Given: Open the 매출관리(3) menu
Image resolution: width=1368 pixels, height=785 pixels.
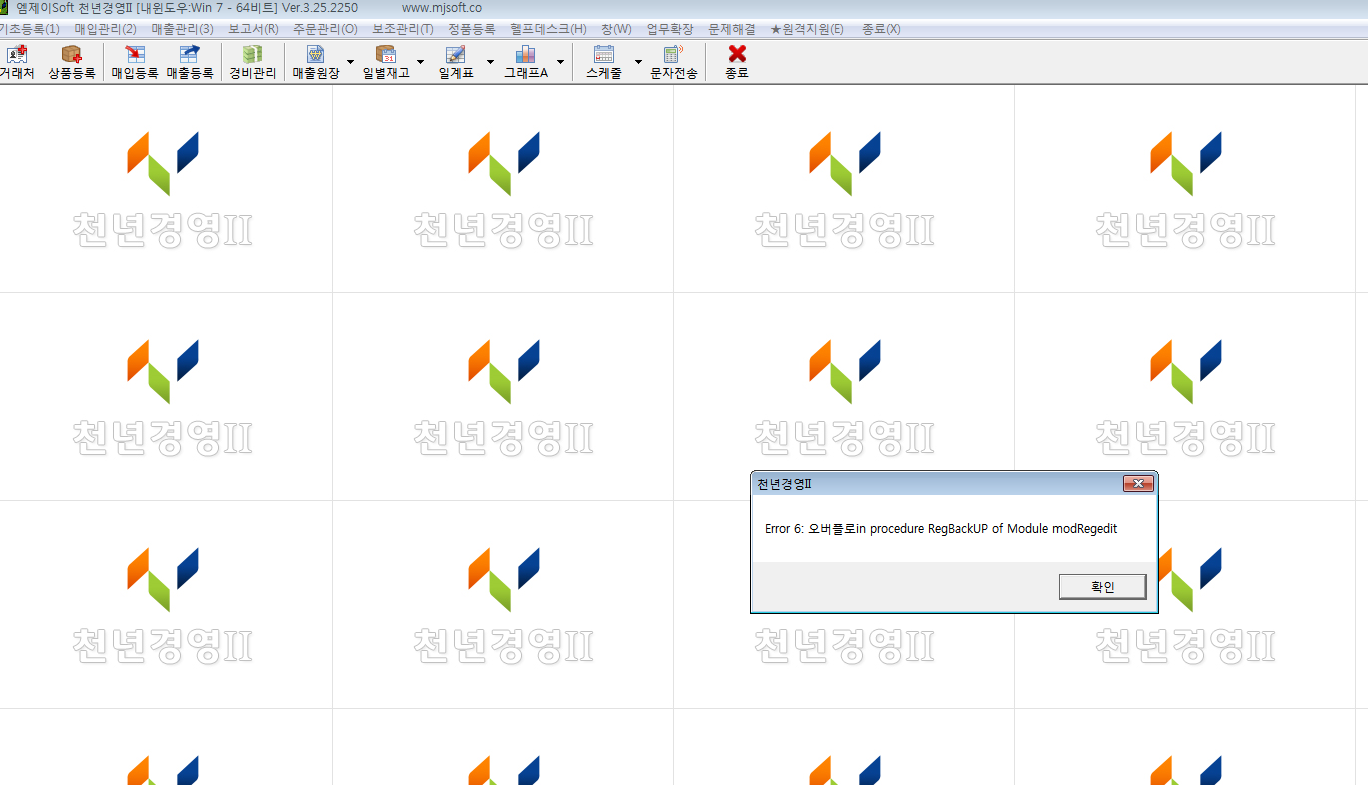Looking at the screenshot, I should tap(182, 29).
